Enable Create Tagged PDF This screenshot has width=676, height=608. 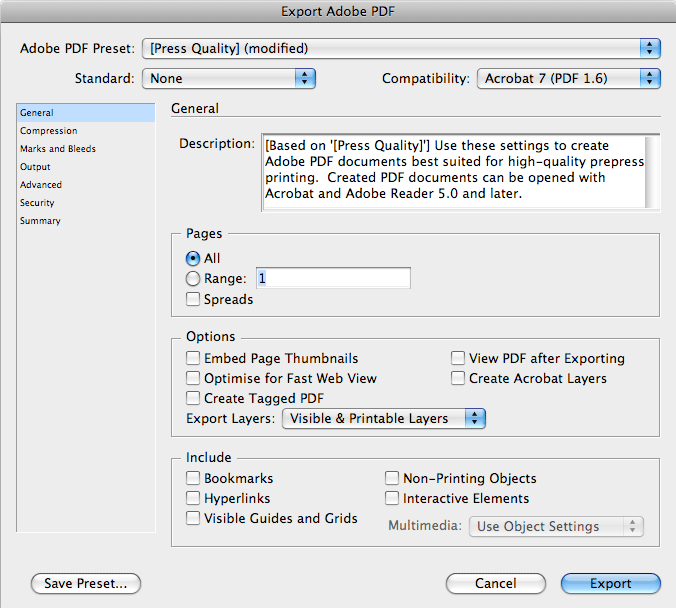pyautogui.click(x=193, y=398)
